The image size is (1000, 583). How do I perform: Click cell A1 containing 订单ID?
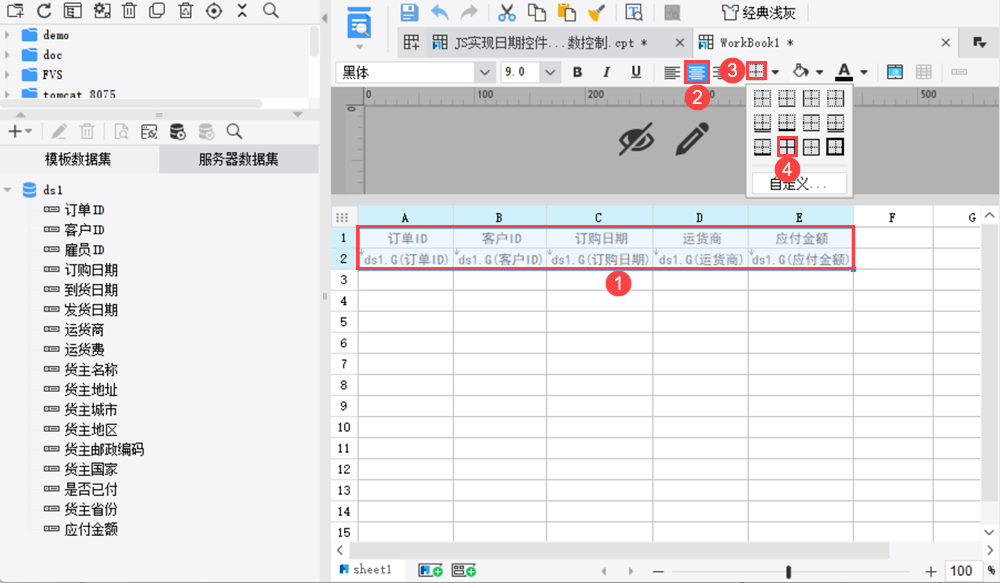[406, 239]
